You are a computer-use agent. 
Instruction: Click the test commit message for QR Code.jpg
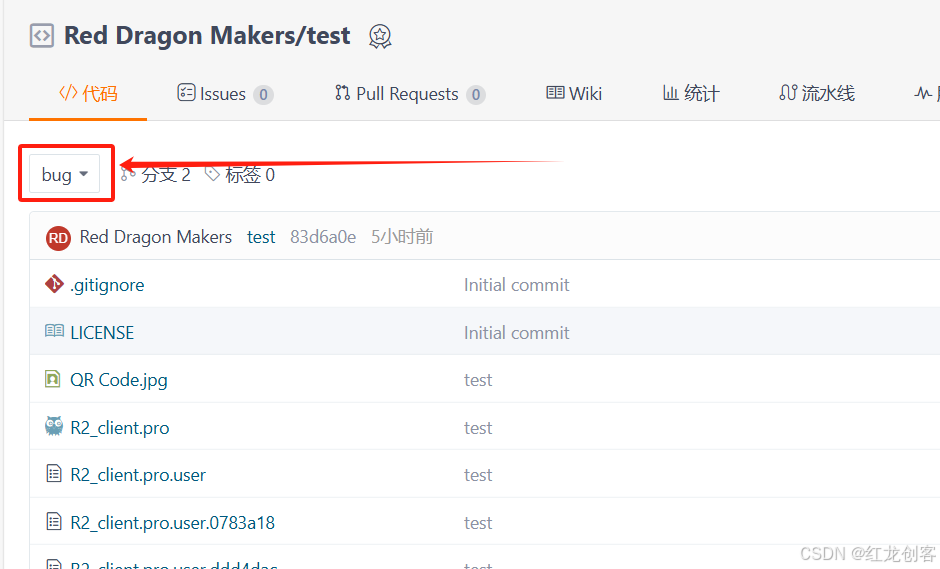[x=478, y=380]
